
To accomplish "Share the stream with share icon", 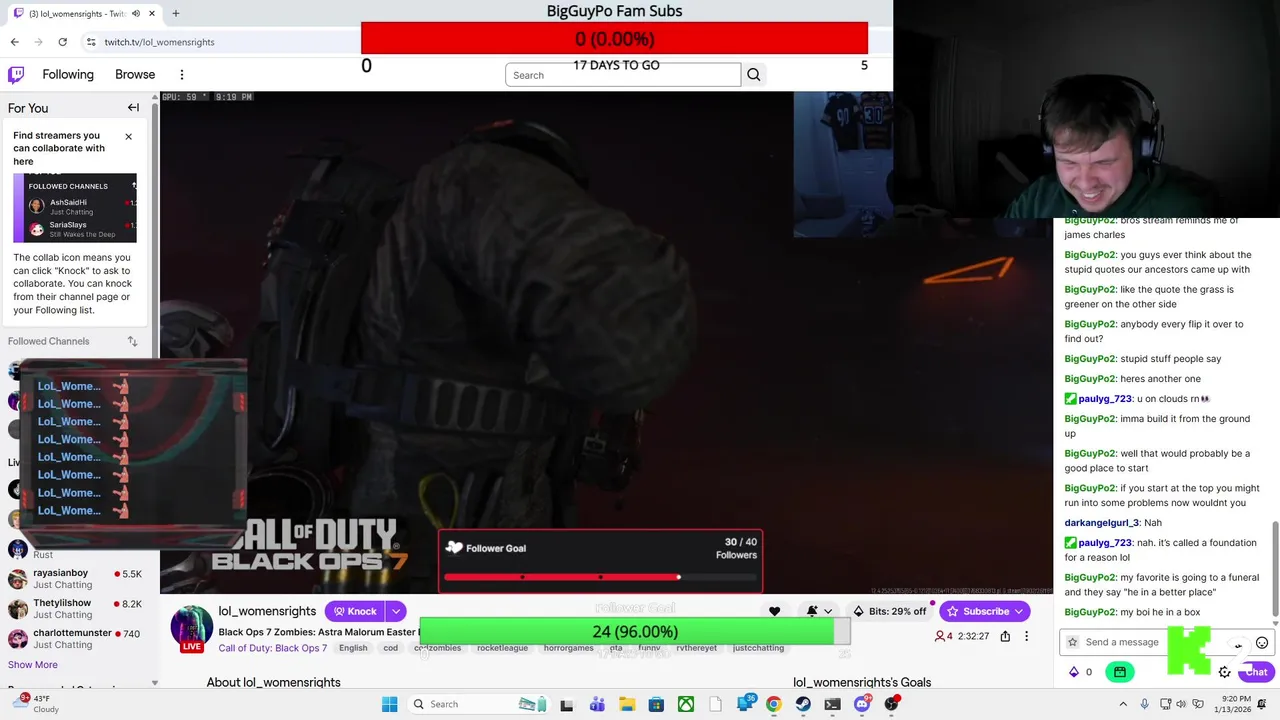I will click(1005, 636).
